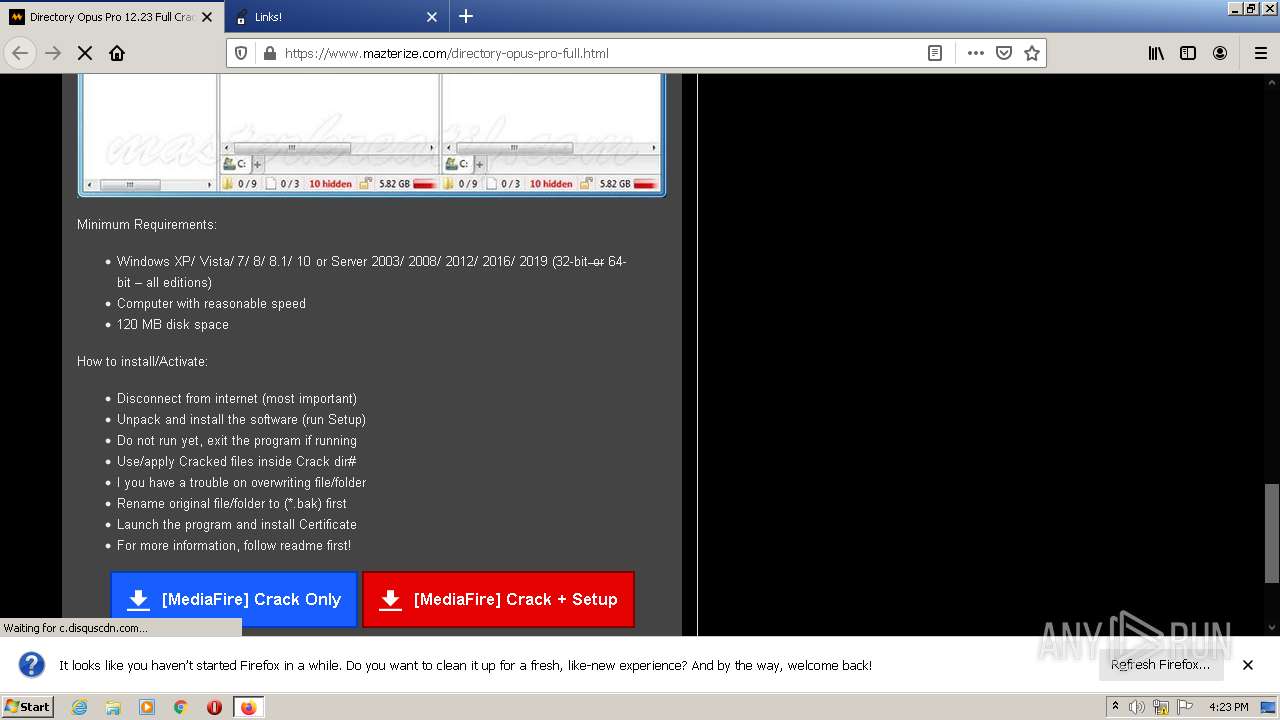Save page to Pocket
Image resolution: width=1280 pixels, height=720 pixels.
(x=1004, y=53)
